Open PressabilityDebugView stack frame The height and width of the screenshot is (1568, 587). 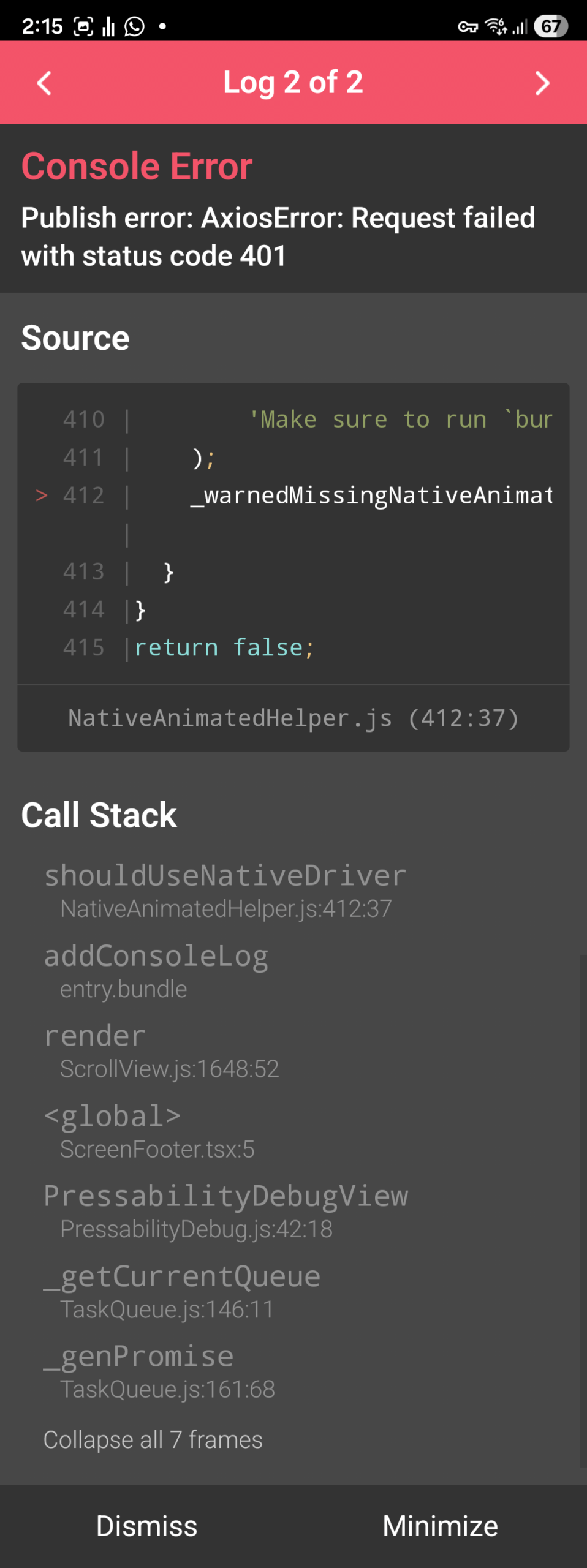coord(225,1211)
